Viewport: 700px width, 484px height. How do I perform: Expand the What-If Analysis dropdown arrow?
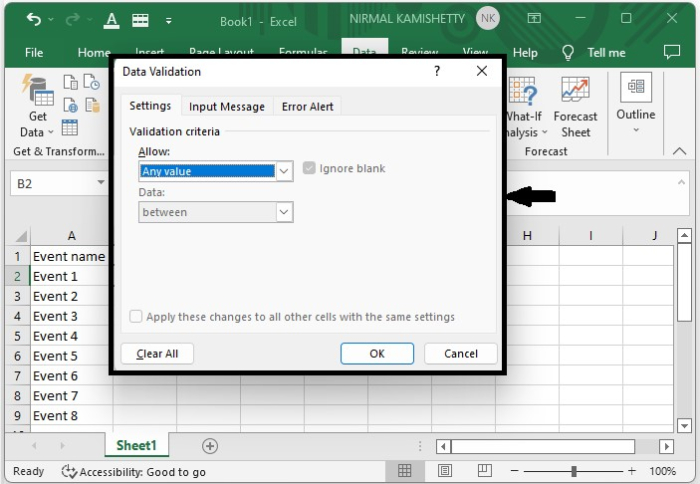click(544, 132)
